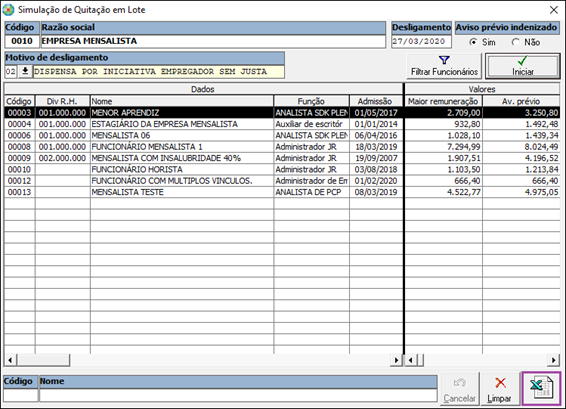The image size is (566, 409).
Task: Click Limpar with the red X
Action: click(x=499, y=389)
